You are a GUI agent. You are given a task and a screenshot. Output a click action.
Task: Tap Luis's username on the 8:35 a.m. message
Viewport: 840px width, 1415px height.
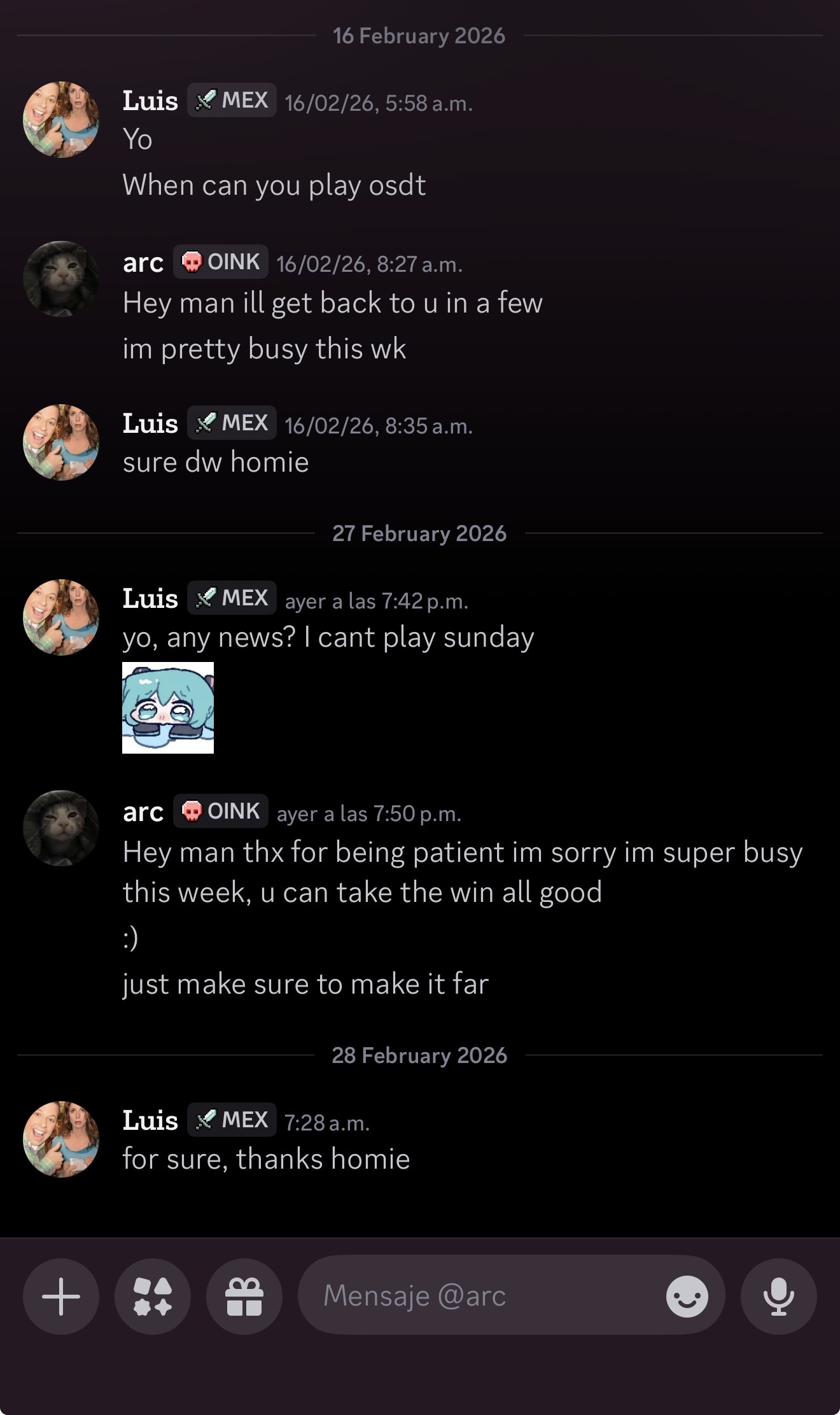coord(150,423)
